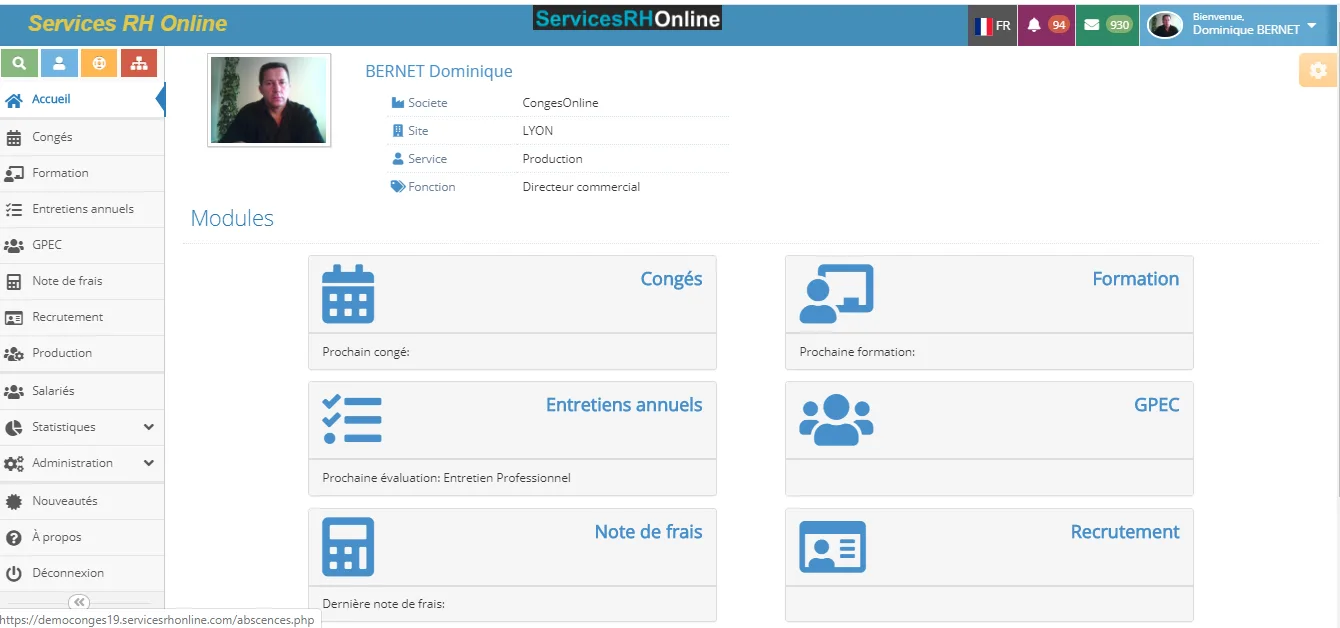Click the green search icon button
Screen dimensions: 1340x628
tap(20, 63)
